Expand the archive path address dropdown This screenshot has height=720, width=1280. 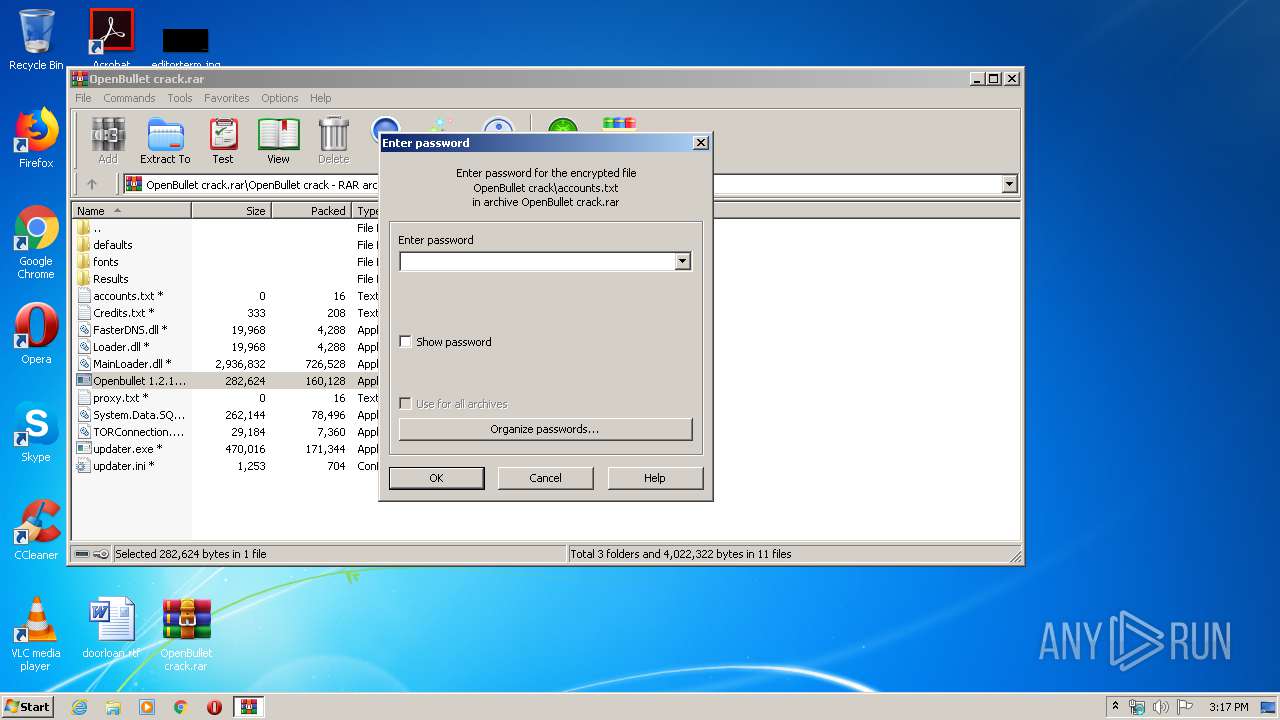point(1009,184)
